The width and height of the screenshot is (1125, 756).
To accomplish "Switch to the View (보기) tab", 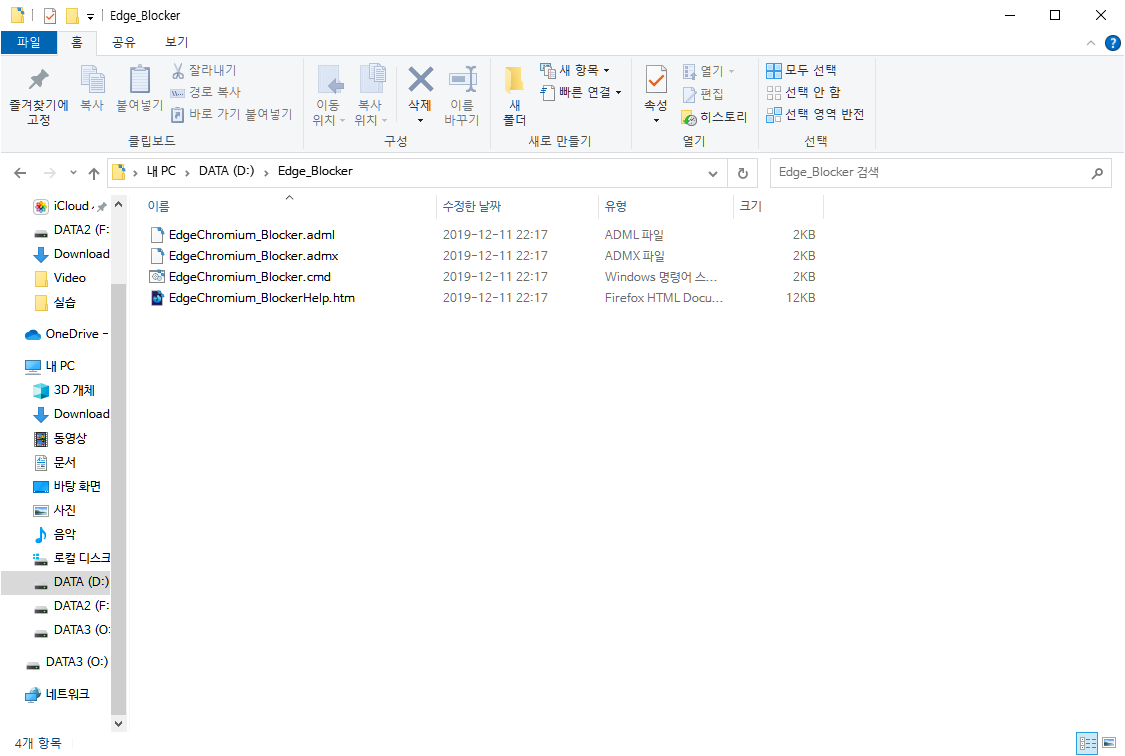I will (x=176, y=42).
